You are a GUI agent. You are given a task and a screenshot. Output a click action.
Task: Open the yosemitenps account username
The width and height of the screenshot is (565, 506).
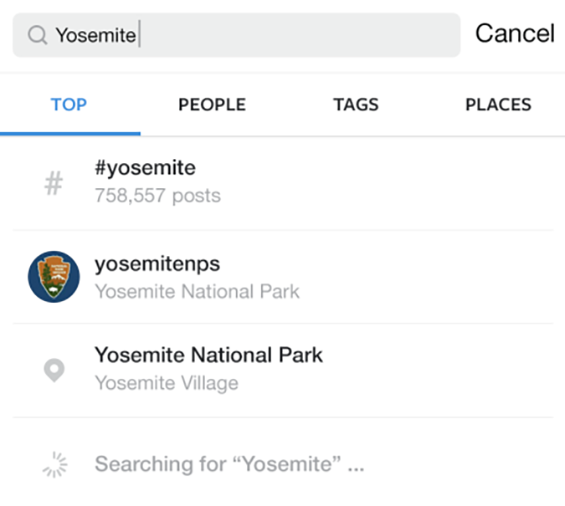(157, 264)
